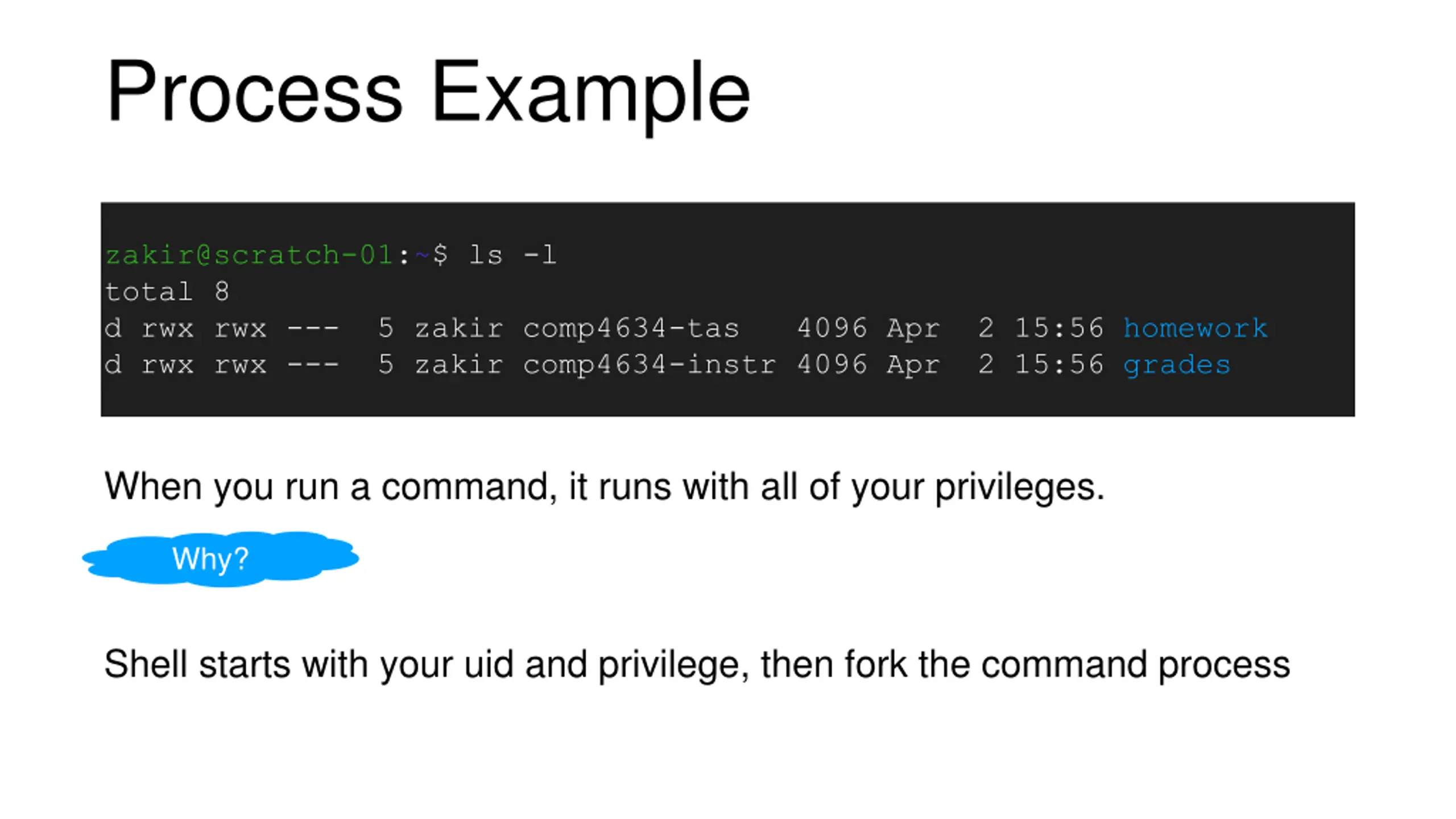1456x819 pixels.
Task: Click the permission string on the grades row
Action: click(222, 365)
